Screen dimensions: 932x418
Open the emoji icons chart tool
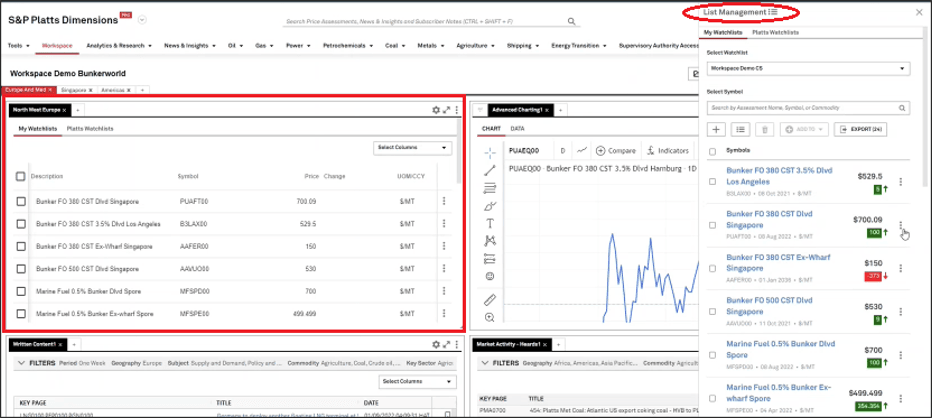tap(490, 276)
